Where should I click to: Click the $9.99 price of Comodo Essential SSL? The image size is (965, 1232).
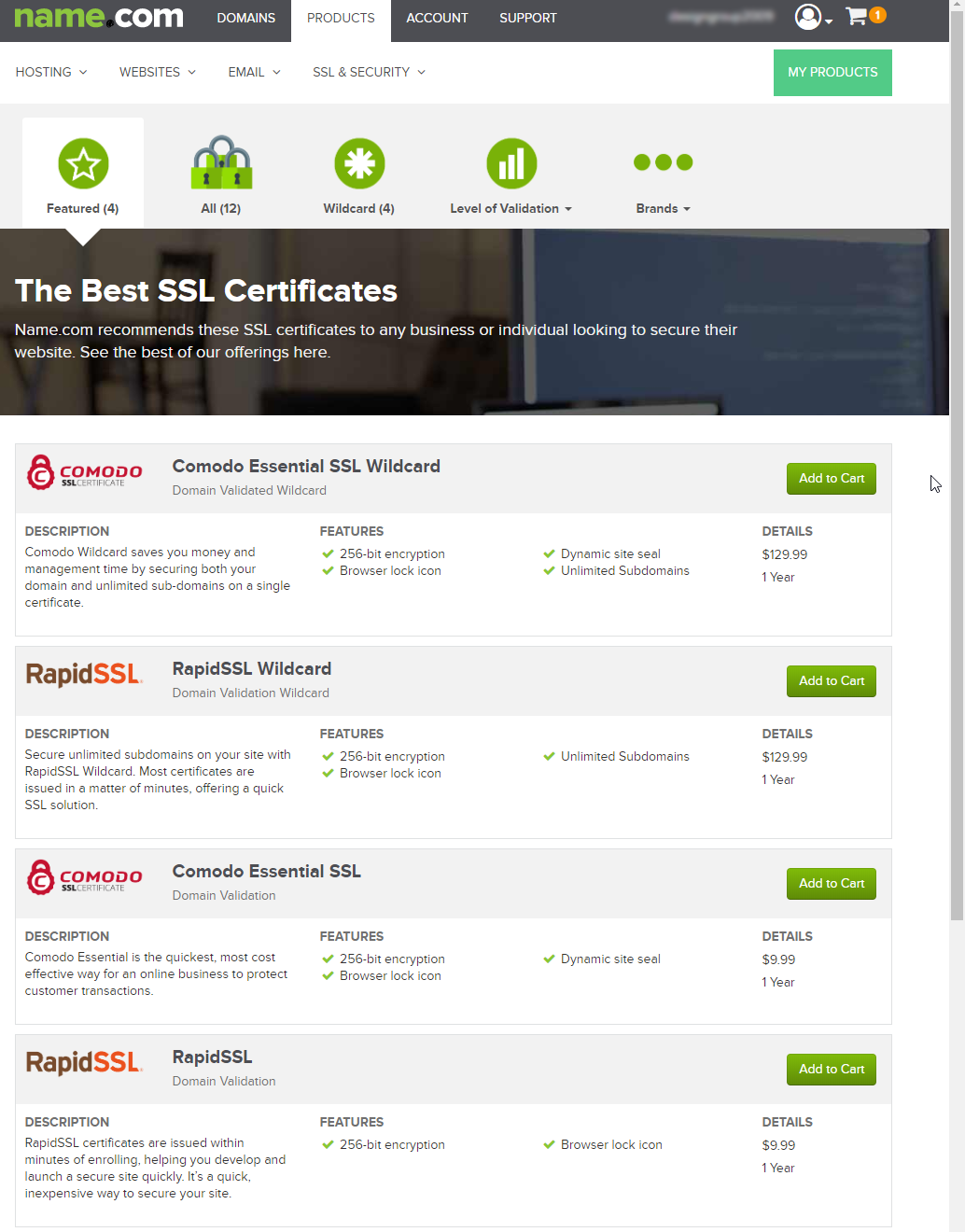(x=778, y=959)
